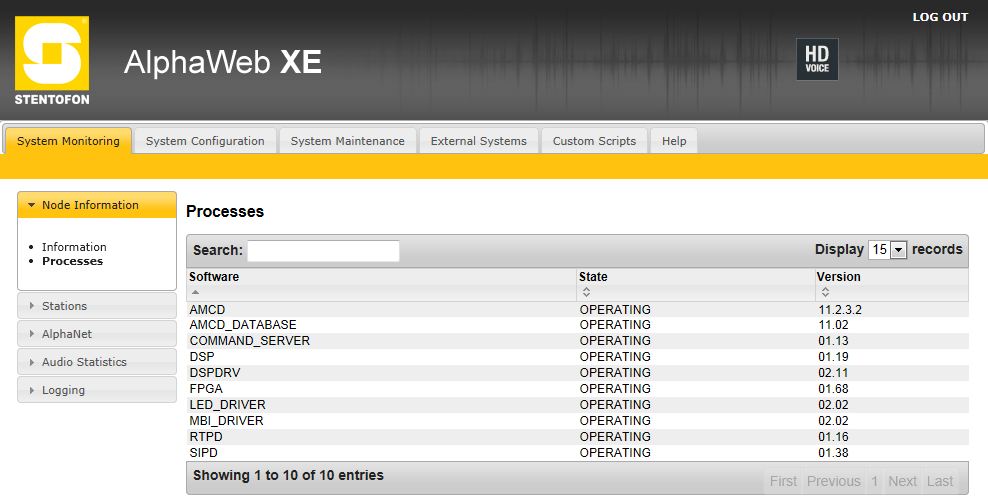Viewport: 988px width, 499px height.
Task: Open the External Systems tab
Action: click(478, 141)
